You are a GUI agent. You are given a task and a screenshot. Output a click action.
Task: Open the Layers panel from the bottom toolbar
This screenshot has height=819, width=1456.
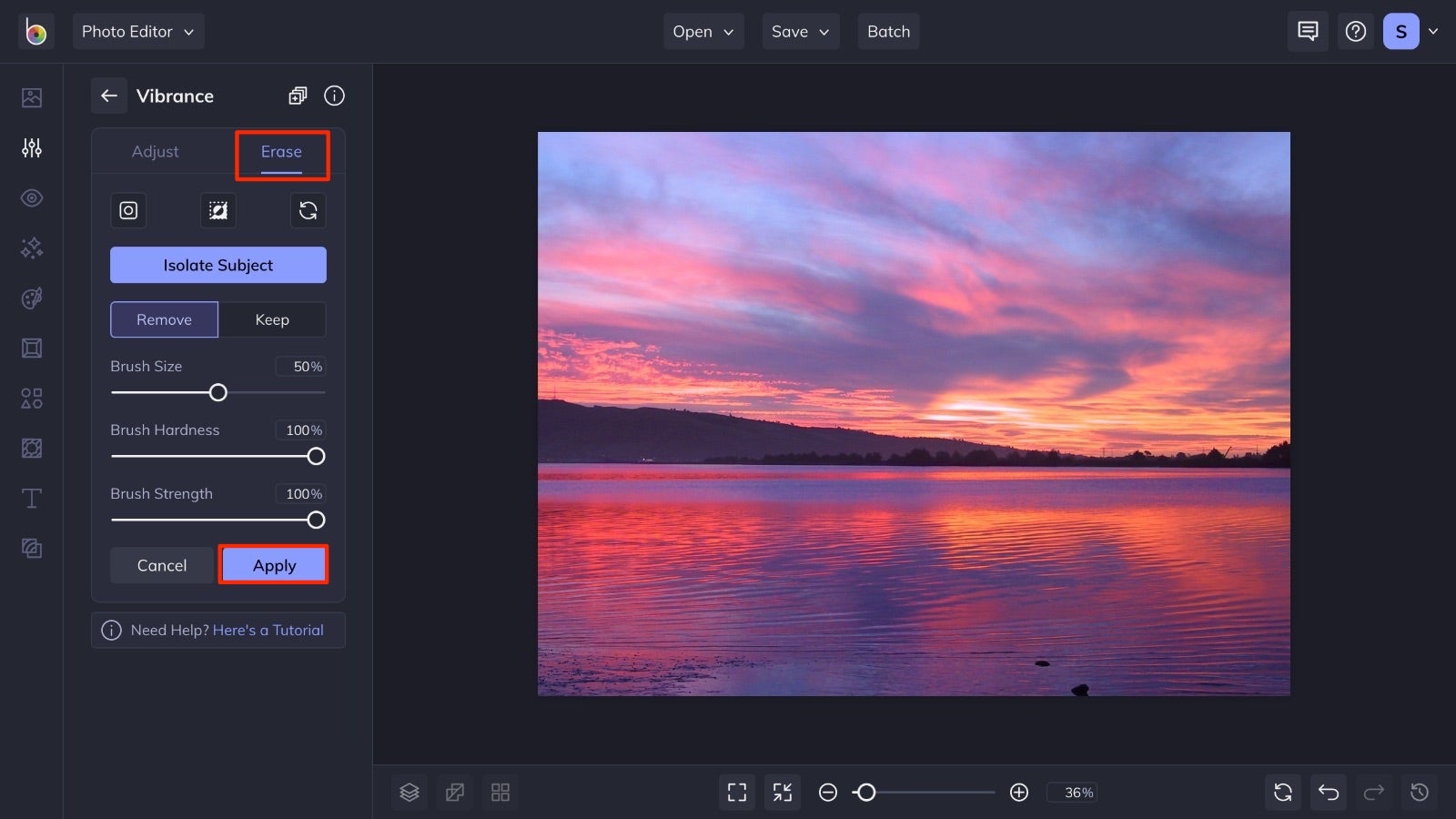409,792
